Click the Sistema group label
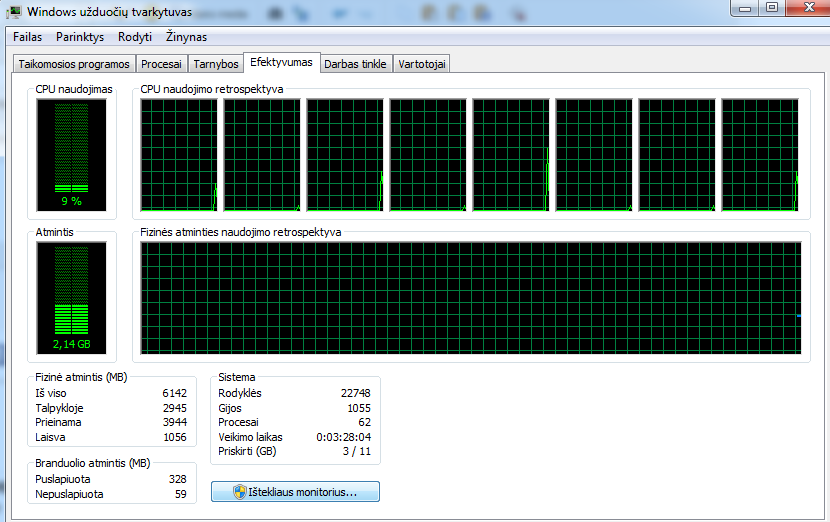The image size is (830, 522). [237, 377]
